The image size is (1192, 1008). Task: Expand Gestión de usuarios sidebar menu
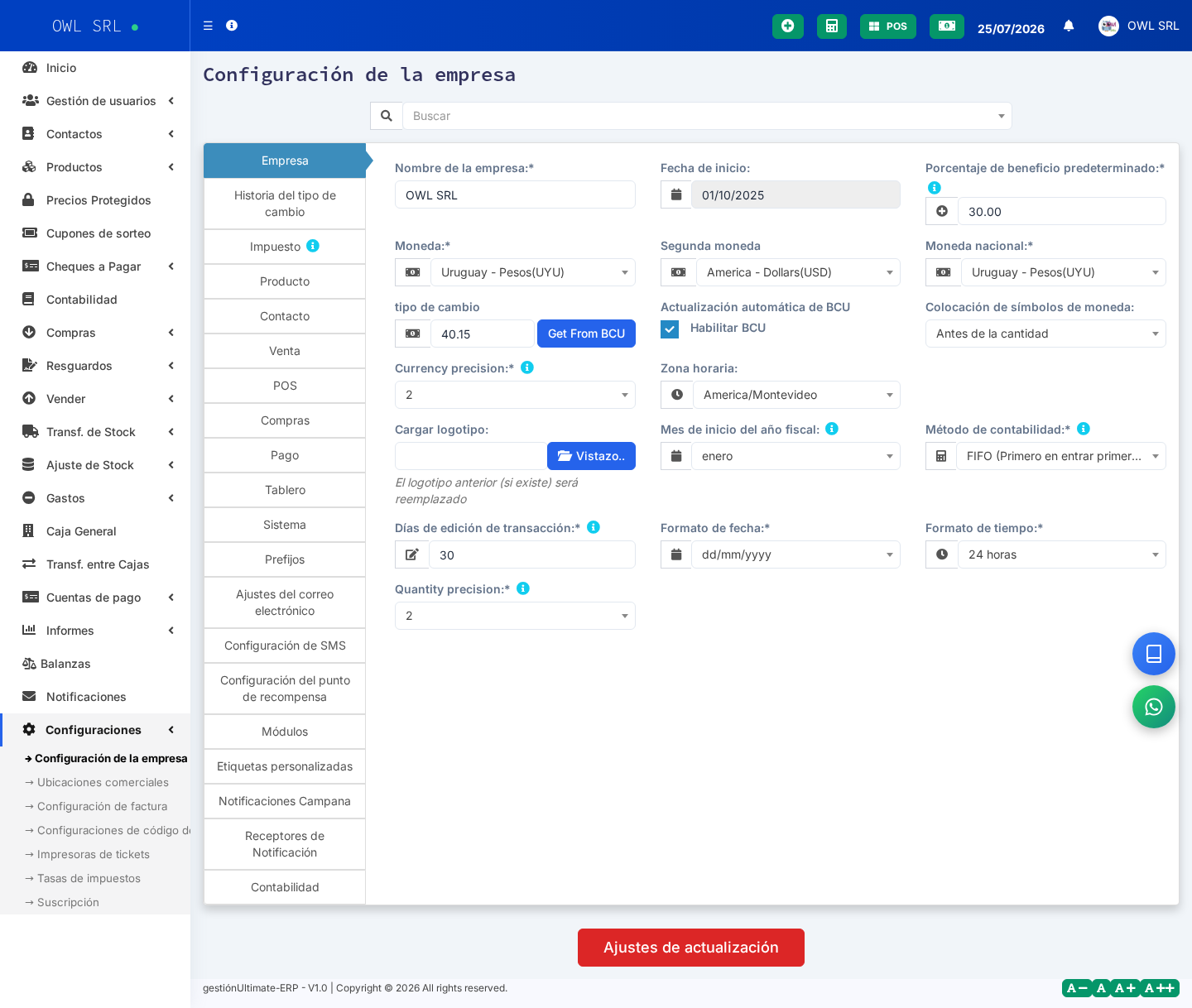(95, 101)
